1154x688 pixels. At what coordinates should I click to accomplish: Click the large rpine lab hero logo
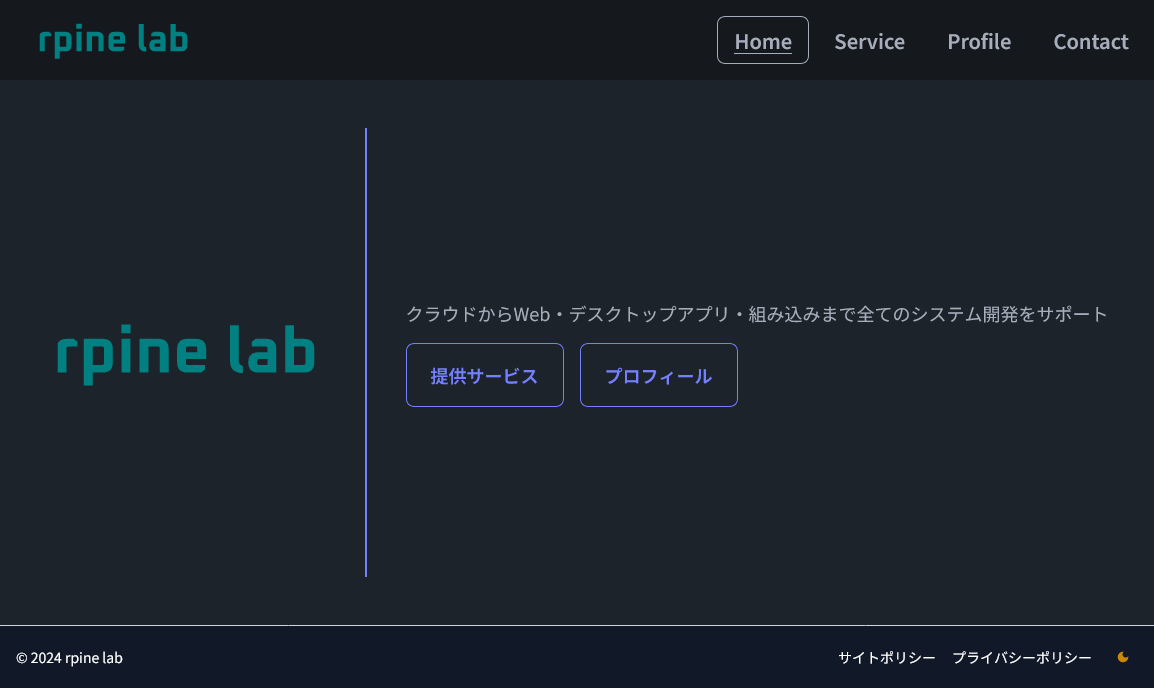[x=186, y=352]
